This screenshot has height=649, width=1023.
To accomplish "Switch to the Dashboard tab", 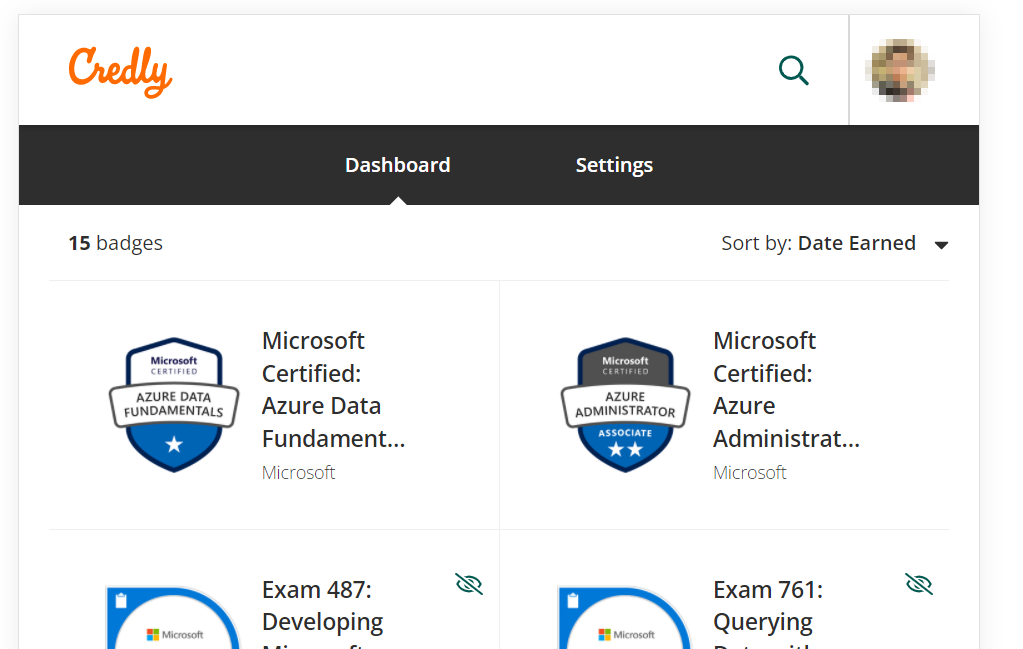I will (397, 165).
